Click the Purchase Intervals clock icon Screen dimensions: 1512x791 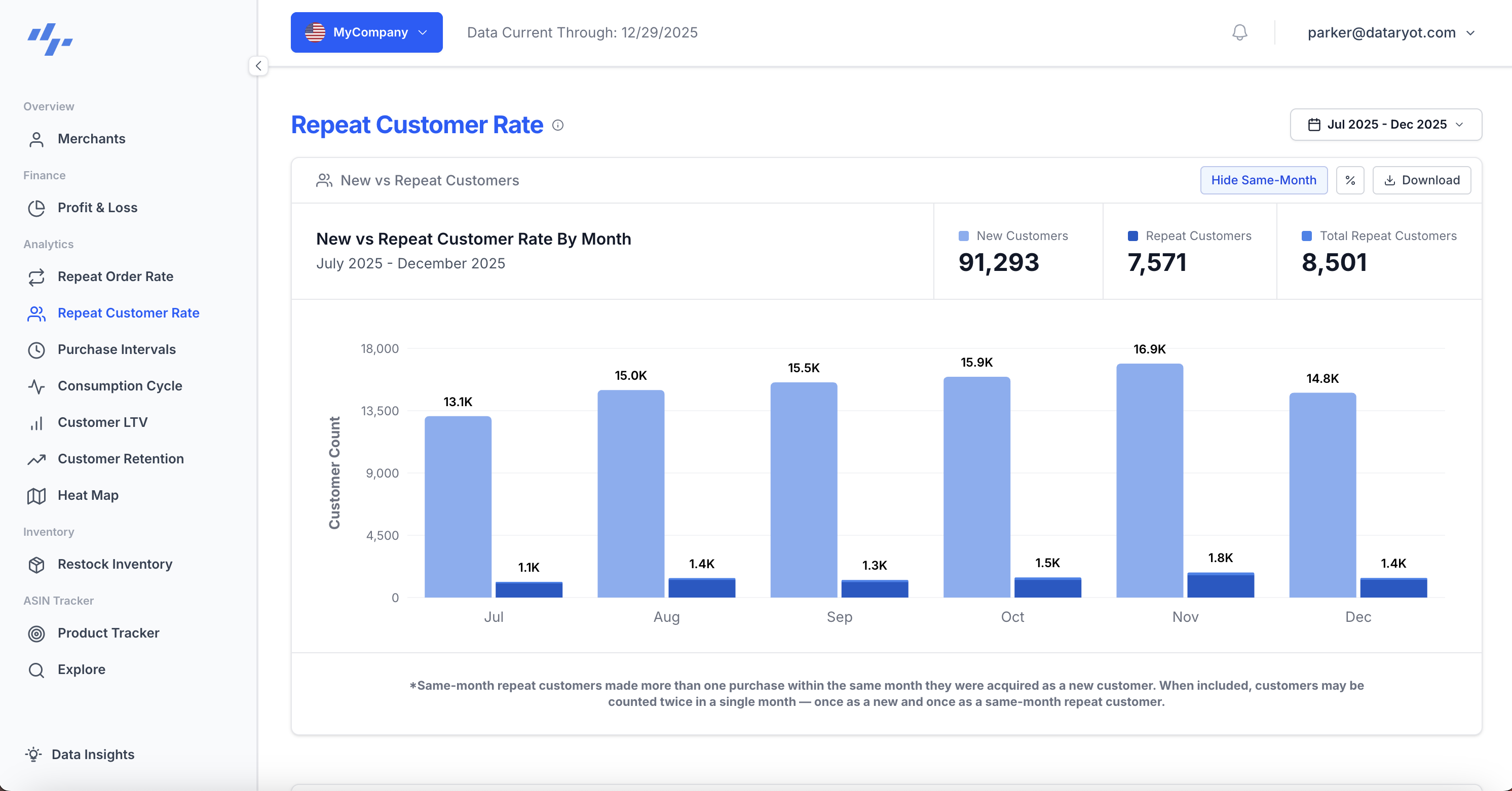click(x=36, y=350)
